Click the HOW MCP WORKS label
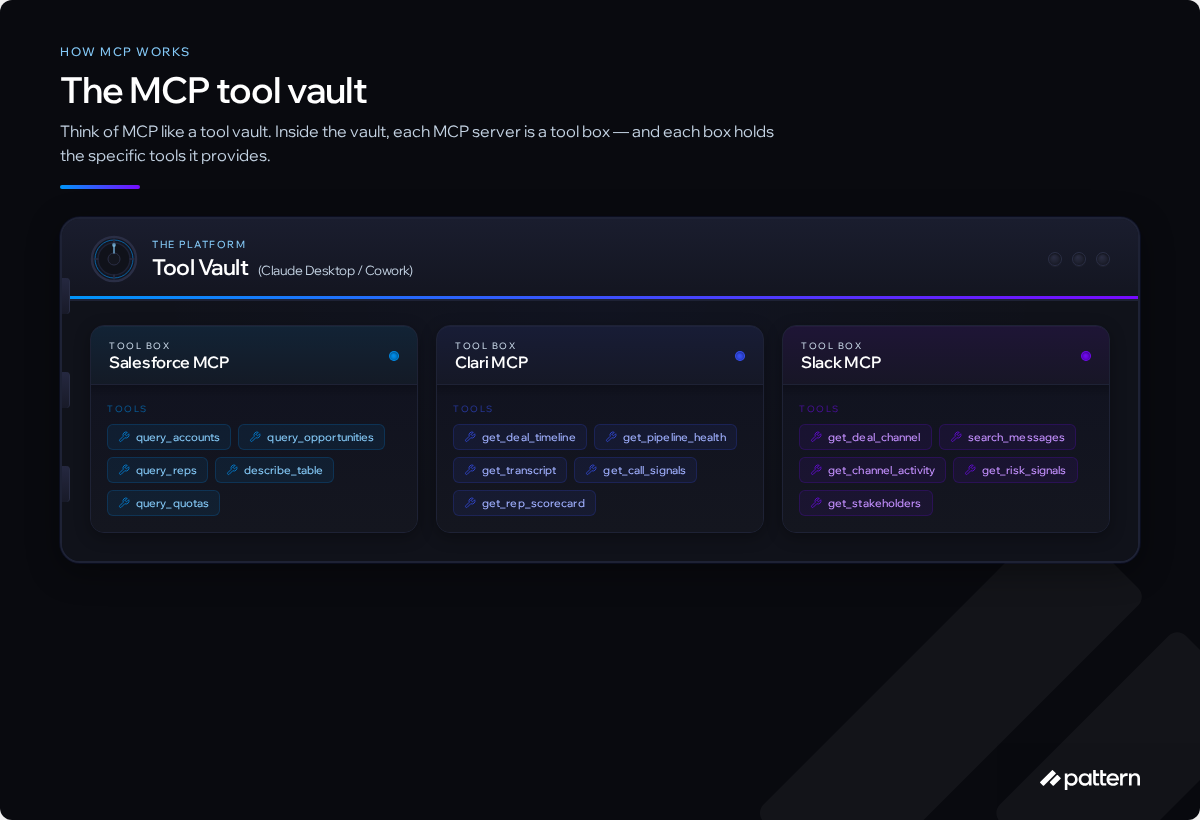The image size is (1200, 820). point(125,51)
